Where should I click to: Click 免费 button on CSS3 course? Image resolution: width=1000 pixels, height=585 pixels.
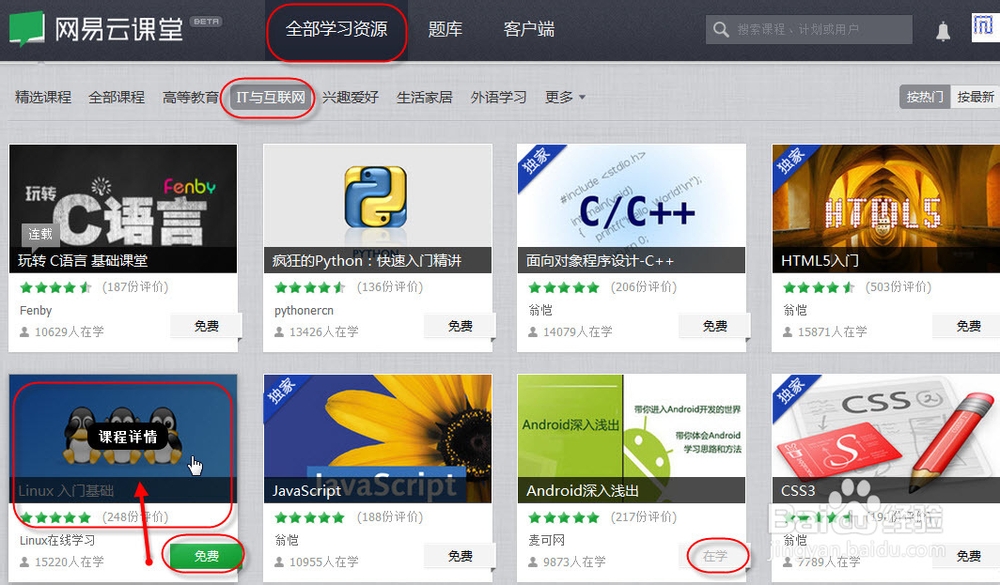[968, 556]
